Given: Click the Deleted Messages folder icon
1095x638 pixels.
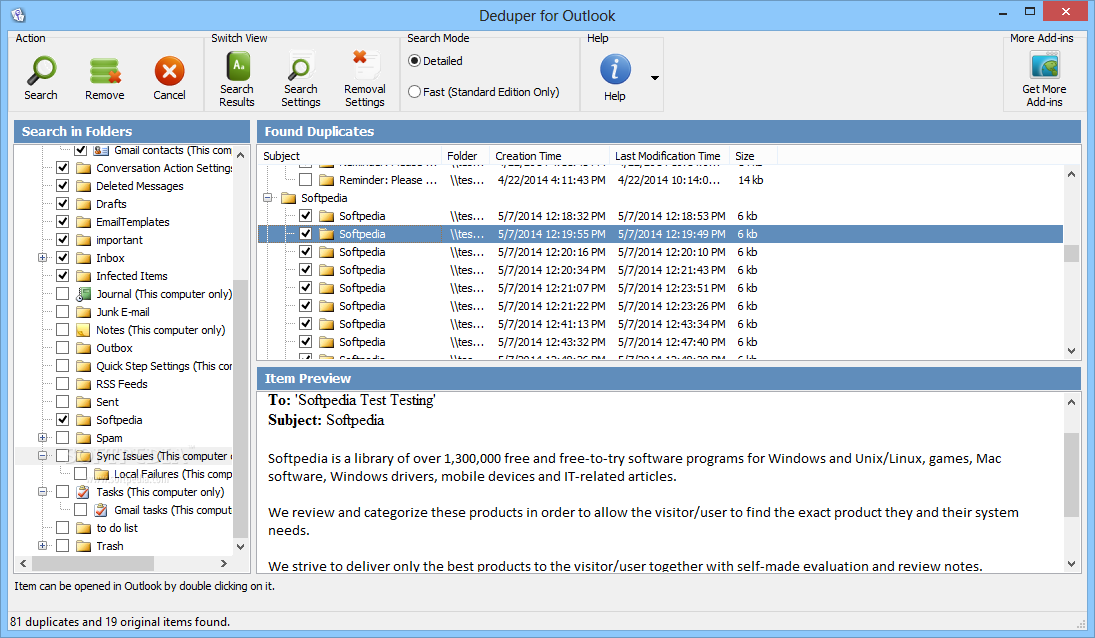Looking at the screenshot, I should (84, 186).
